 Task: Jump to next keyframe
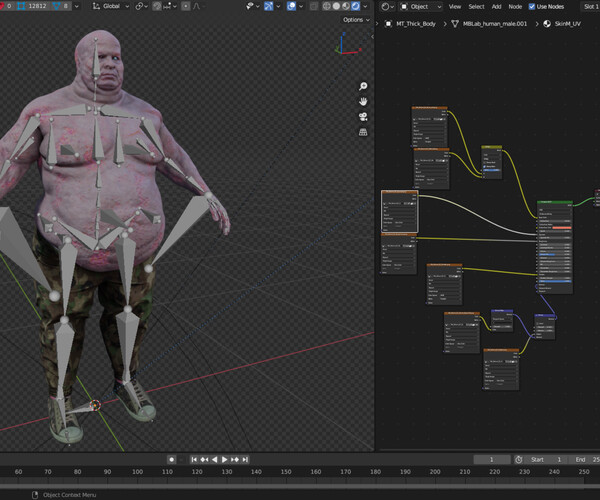235,459
